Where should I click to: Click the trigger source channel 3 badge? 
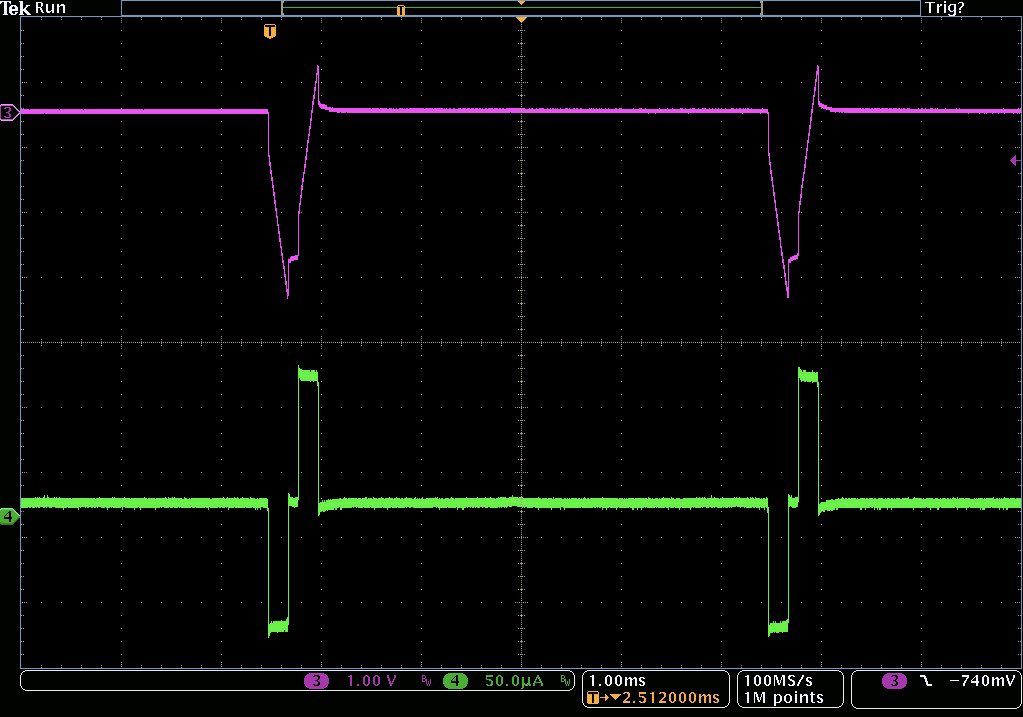[x=894, y=681]
